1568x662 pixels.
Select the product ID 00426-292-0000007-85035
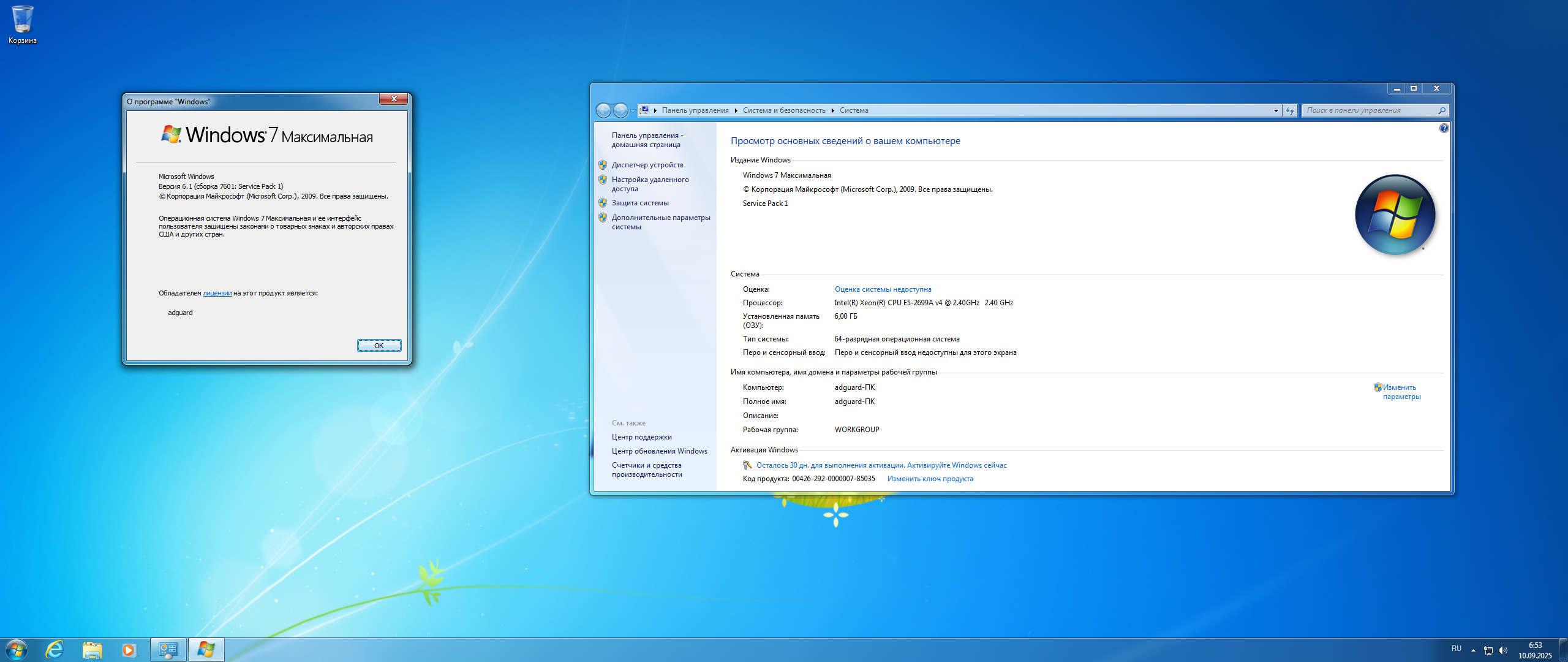point(833,479)
